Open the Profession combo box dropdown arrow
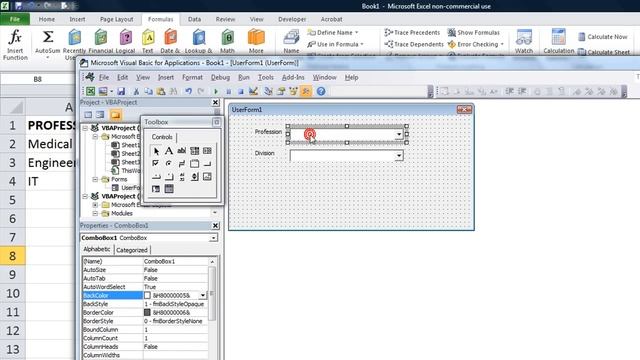 point(399,134)
